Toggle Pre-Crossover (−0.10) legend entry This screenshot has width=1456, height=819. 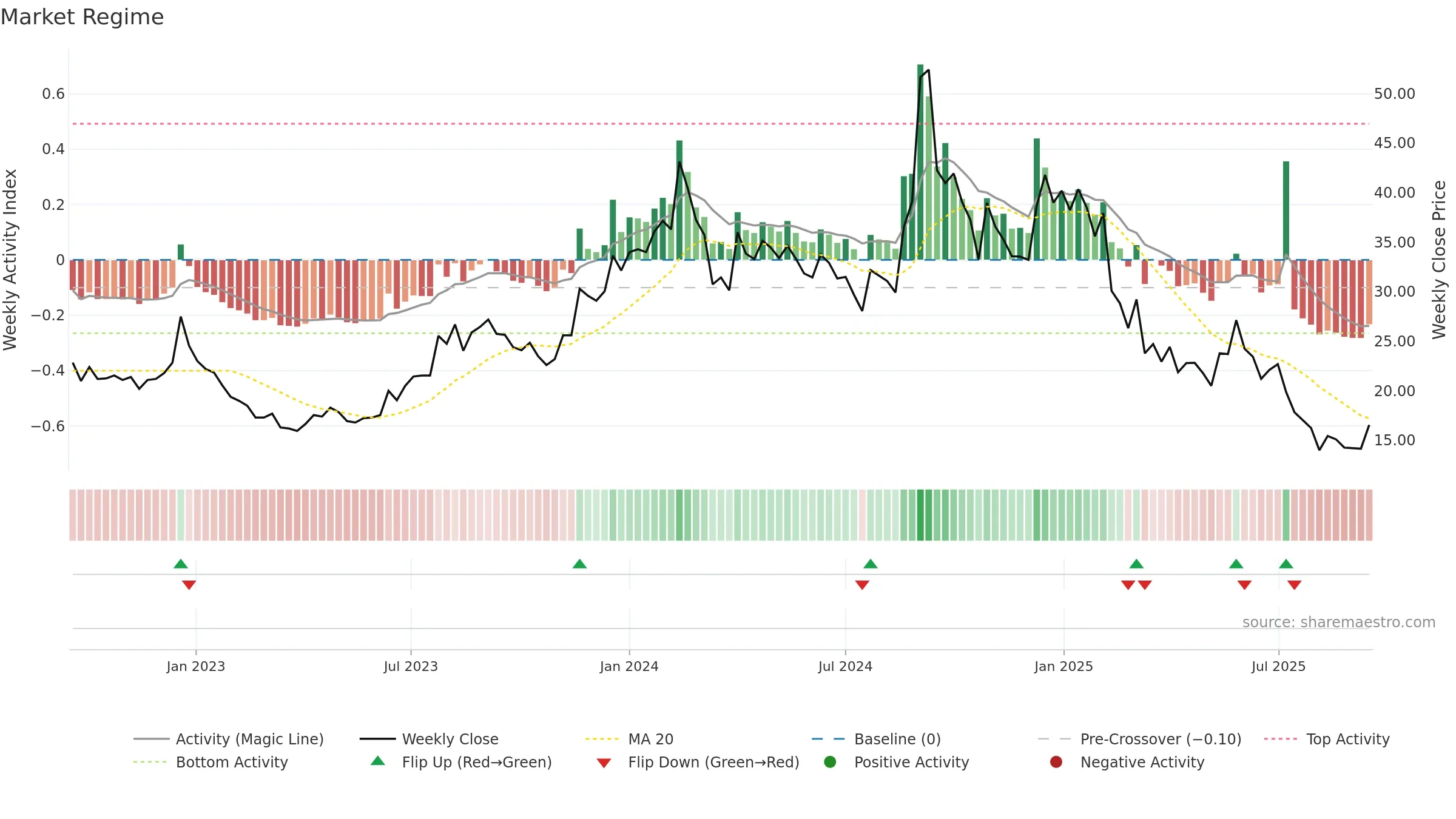[1139, 739]
